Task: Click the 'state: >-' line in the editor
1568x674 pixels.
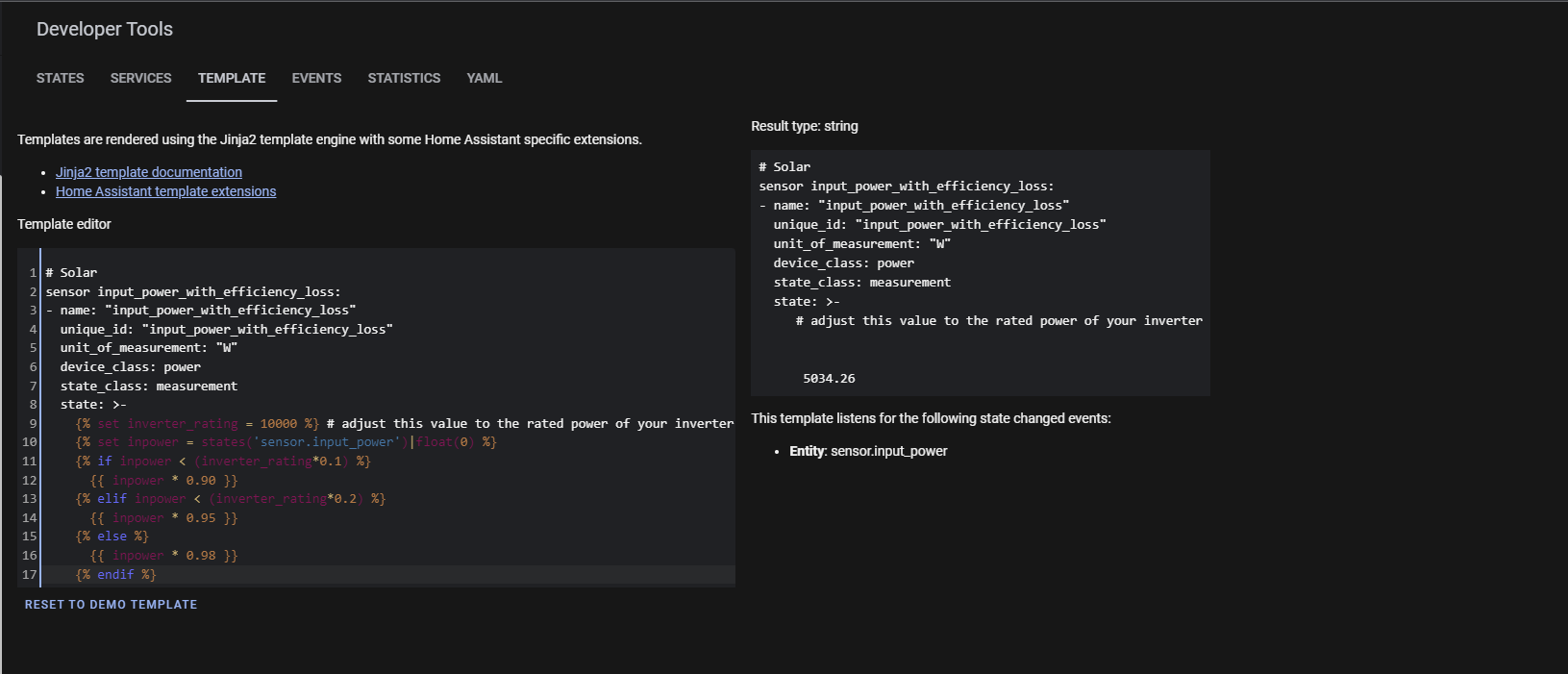Action: 93,405
